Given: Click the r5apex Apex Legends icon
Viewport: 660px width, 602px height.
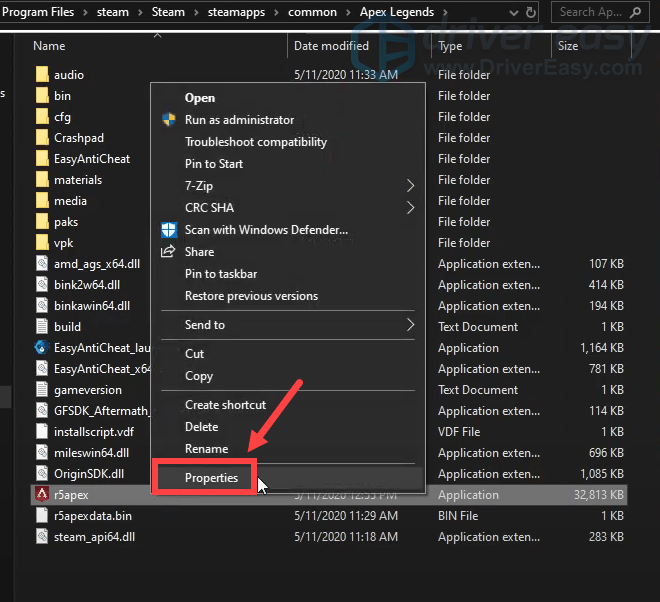Looking at the screenshot, I should 42,495.
